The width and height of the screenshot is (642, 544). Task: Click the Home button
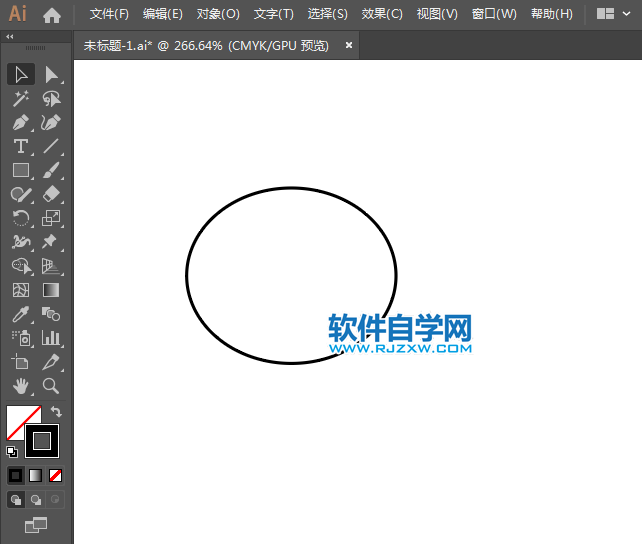pyautogui.click(x=52, y=14)
